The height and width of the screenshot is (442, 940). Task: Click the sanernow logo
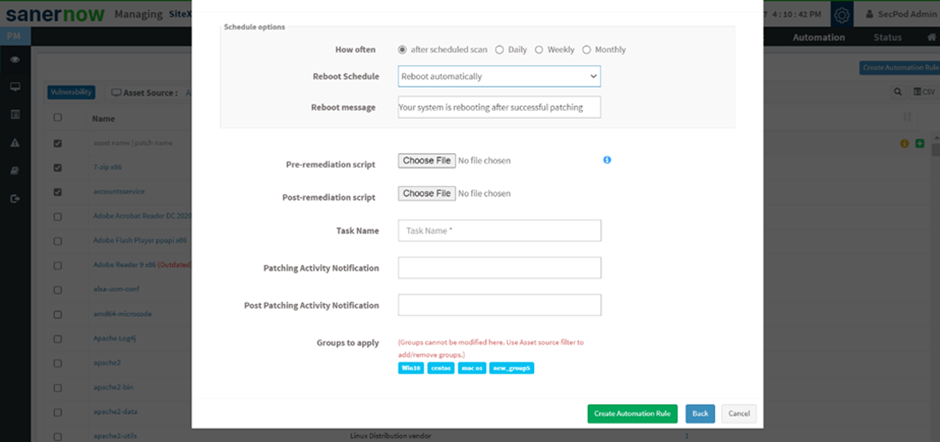point(55,14)
